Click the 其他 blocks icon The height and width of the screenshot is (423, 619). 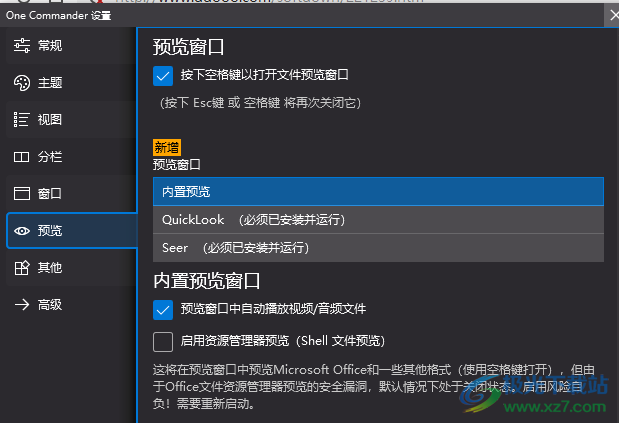coord(22,268)
